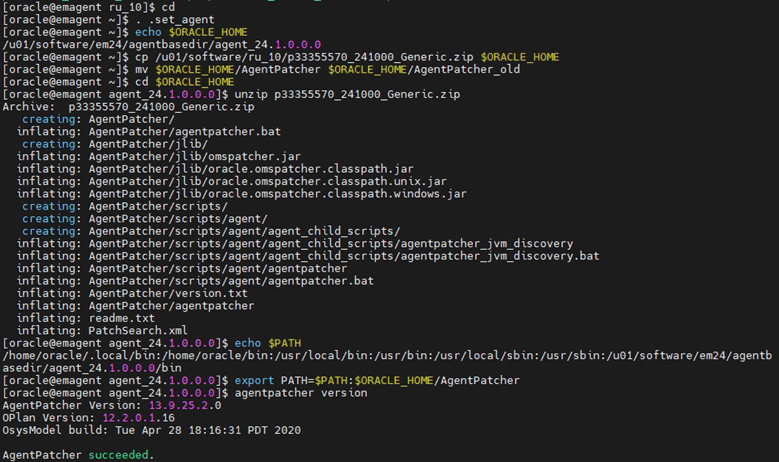Select the Archive: p33355570_241000_Generic.zip line
This screenshot has width=779, height=462.
[x=128, y=107]
